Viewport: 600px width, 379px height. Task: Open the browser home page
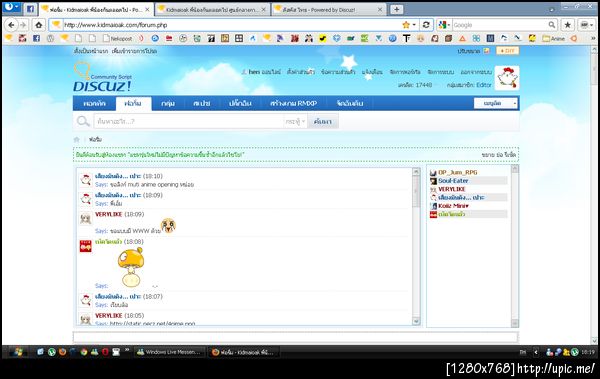[x=39, y=25]
